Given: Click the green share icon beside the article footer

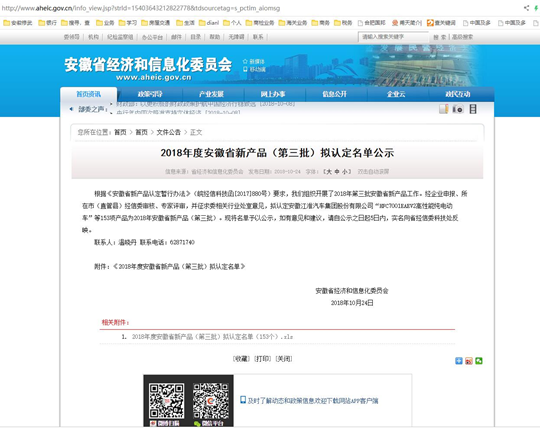Looking at the screenshot, I should tap(479, 361).
